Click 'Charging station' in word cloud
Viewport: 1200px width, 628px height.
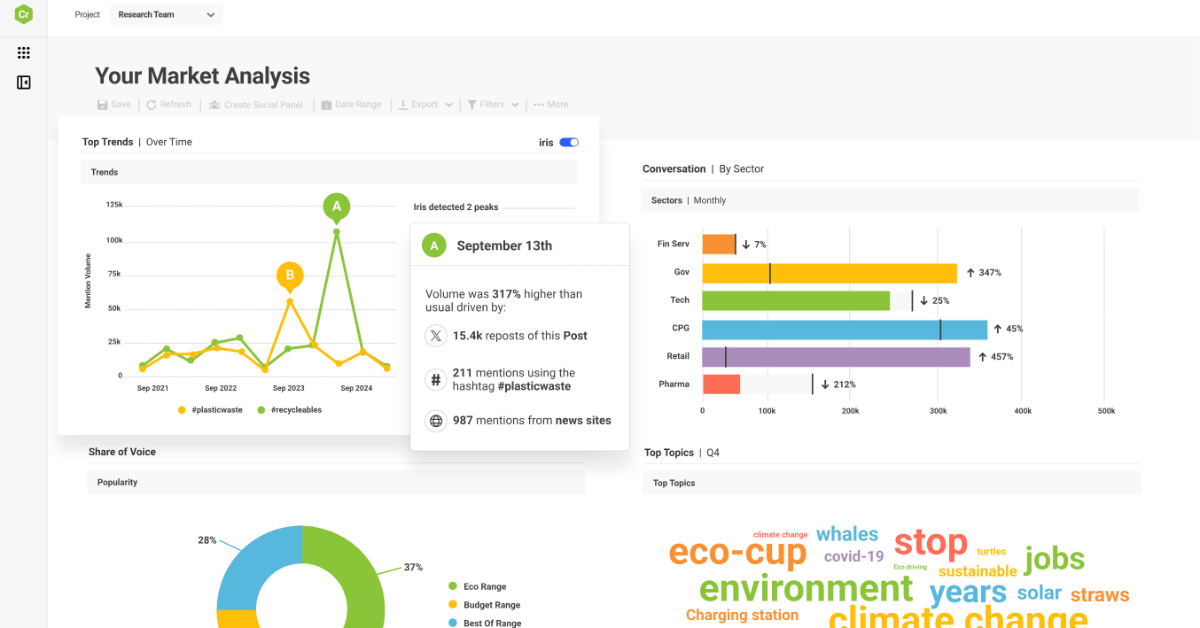pos(742,615)
